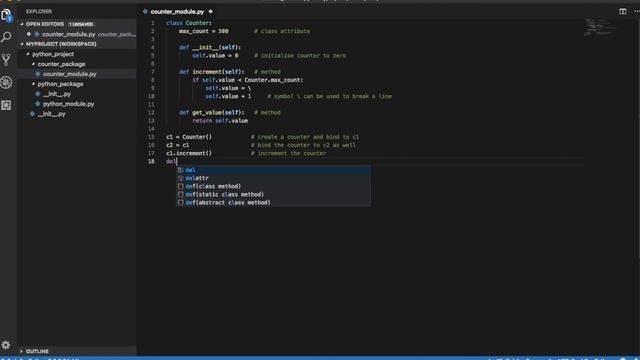Open the Search view in activity bar
This screenshot has width=640, height=360.
coord(6,37)
